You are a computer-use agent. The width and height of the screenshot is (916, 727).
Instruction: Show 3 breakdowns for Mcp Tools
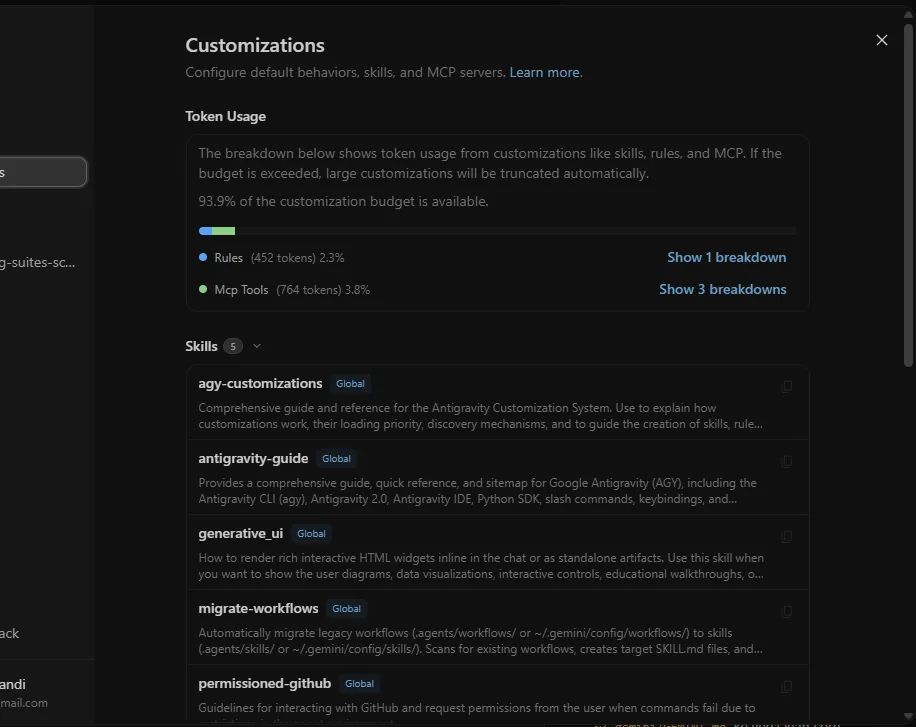[x=722, y=289]
